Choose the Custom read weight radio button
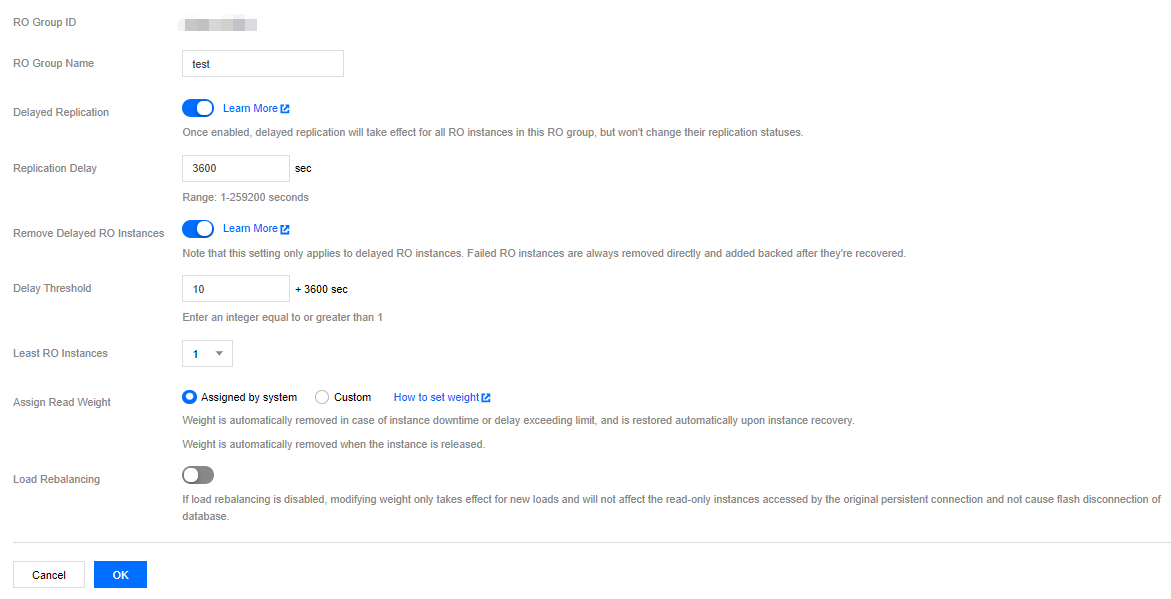Screen dimensions: 1171x599 (x=322, y=397)
